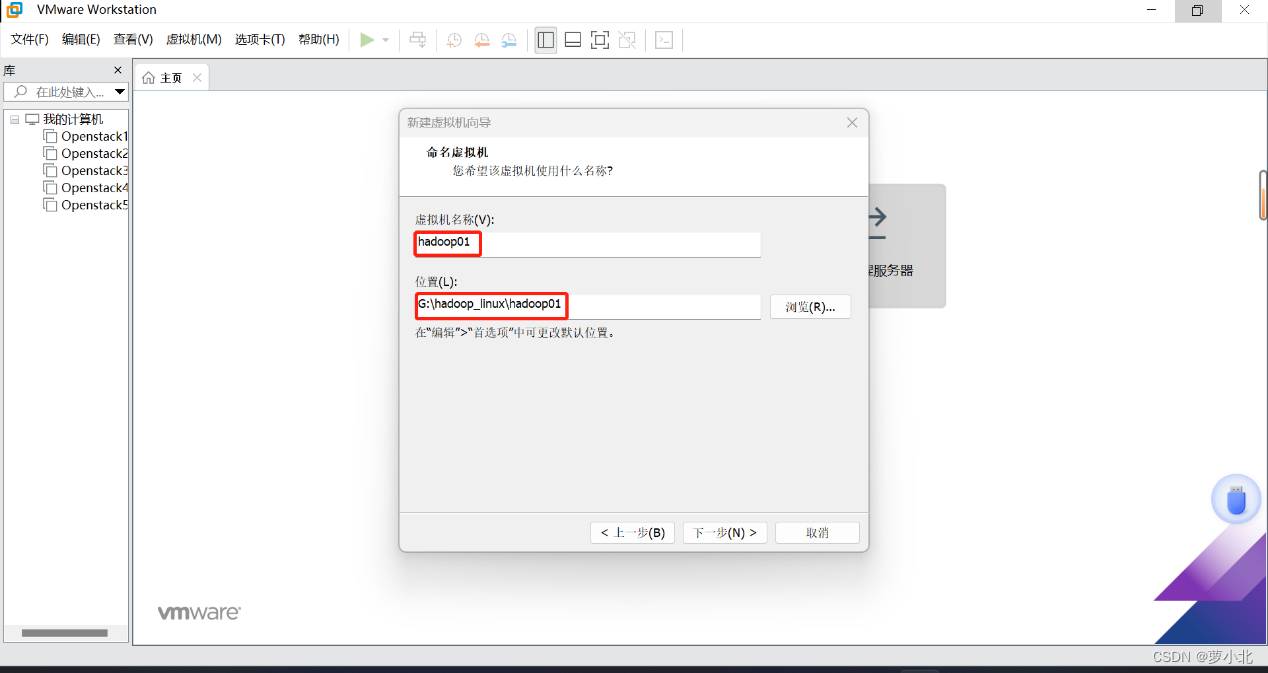Screen dimensions: 1268x673
Task: Select the Openstack4 virtual machine
Action: pyautogui.click(x=86, y=187)
